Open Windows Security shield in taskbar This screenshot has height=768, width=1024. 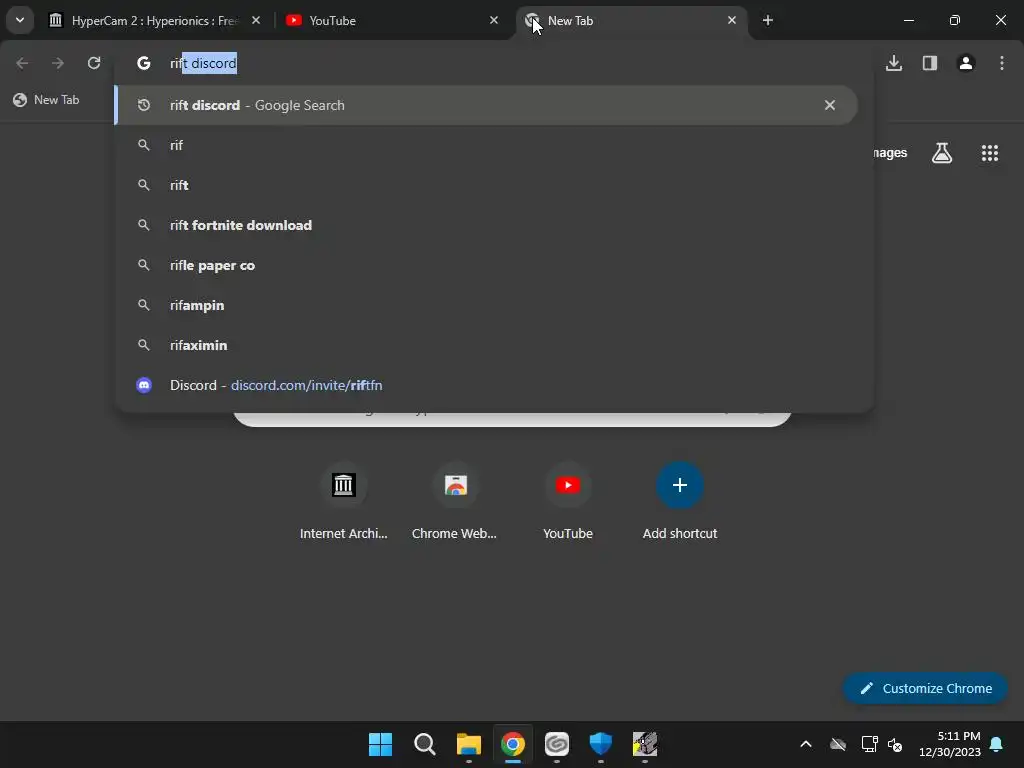pyautogui.click(x=601, y=744)
